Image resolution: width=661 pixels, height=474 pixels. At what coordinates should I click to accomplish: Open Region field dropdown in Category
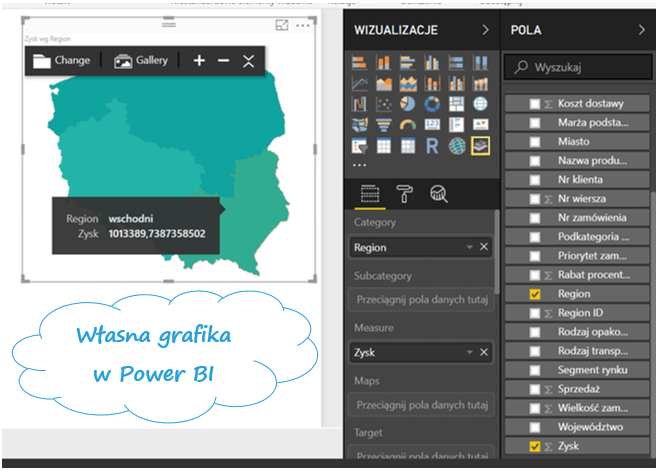pyautogui.click(x=469, y=247)
